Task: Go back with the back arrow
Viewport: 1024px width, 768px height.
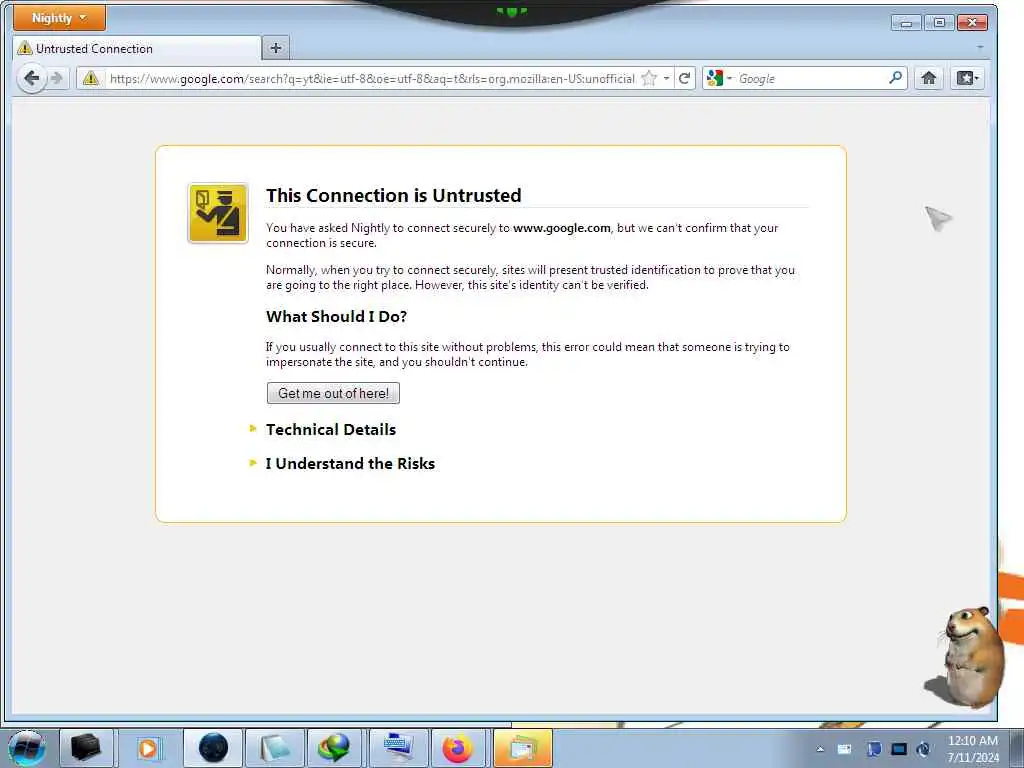Action: [x=31, y=78]
